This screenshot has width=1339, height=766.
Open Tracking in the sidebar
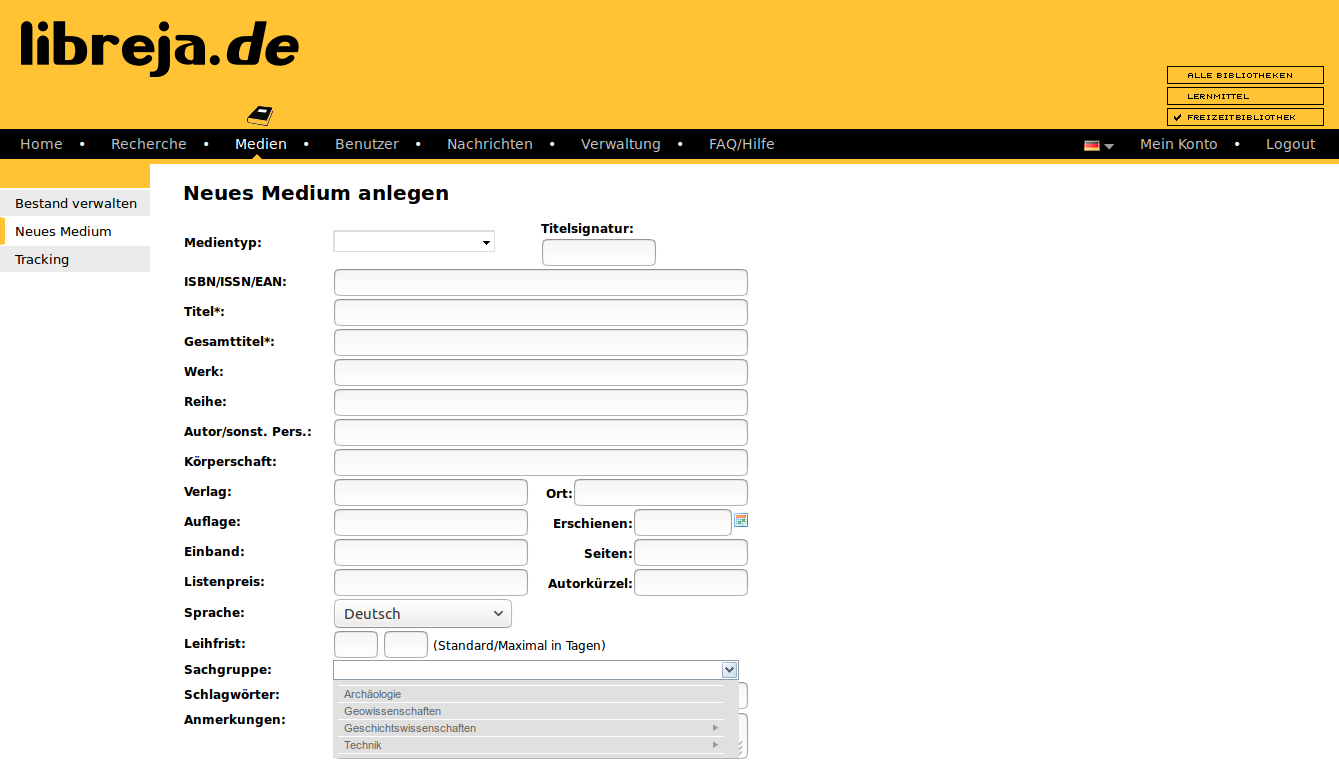pyautogui.click(x=42, y=259)
